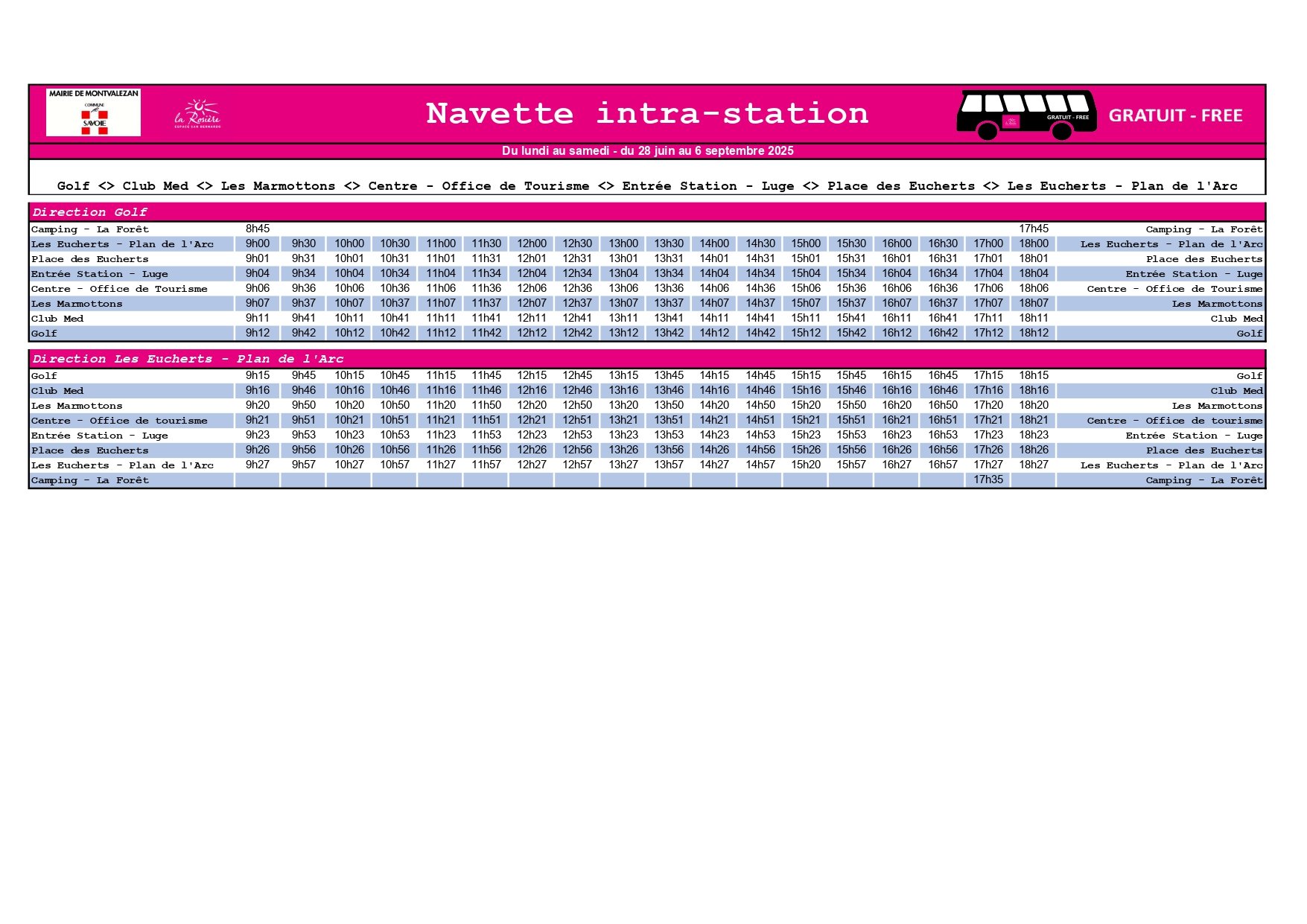Screen dimensions: 1307x924
Task: Click the 13h26 cell
Action: pos(623,450)
